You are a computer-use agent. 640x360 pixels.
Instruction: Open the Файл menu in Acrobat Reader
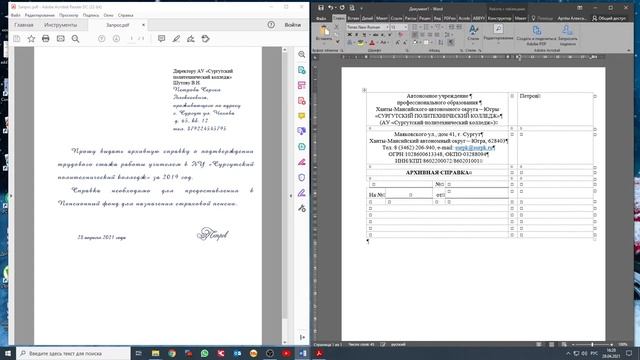(16, 15)
